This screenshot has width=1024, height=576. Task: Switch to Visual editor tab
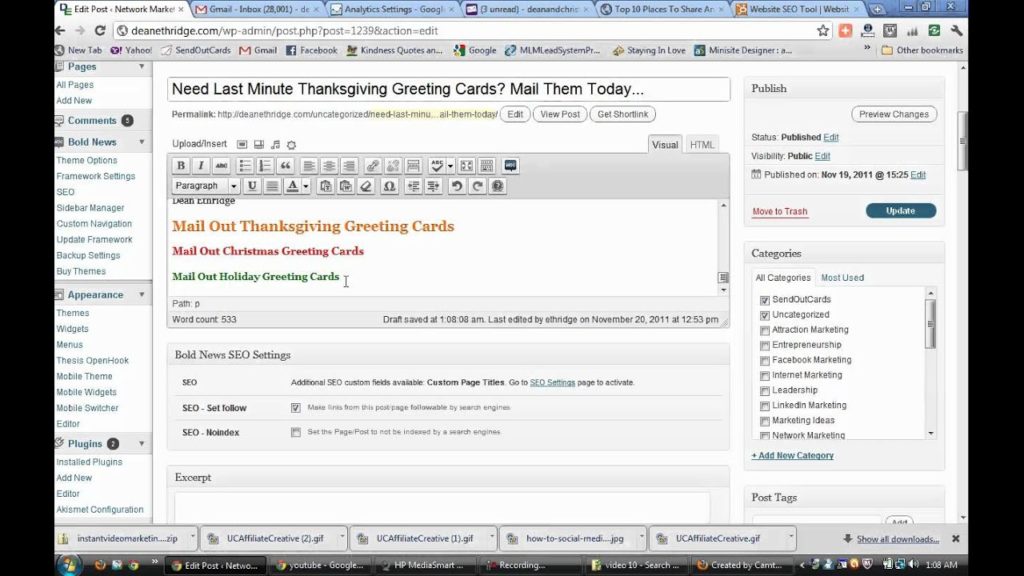(665, 145)
